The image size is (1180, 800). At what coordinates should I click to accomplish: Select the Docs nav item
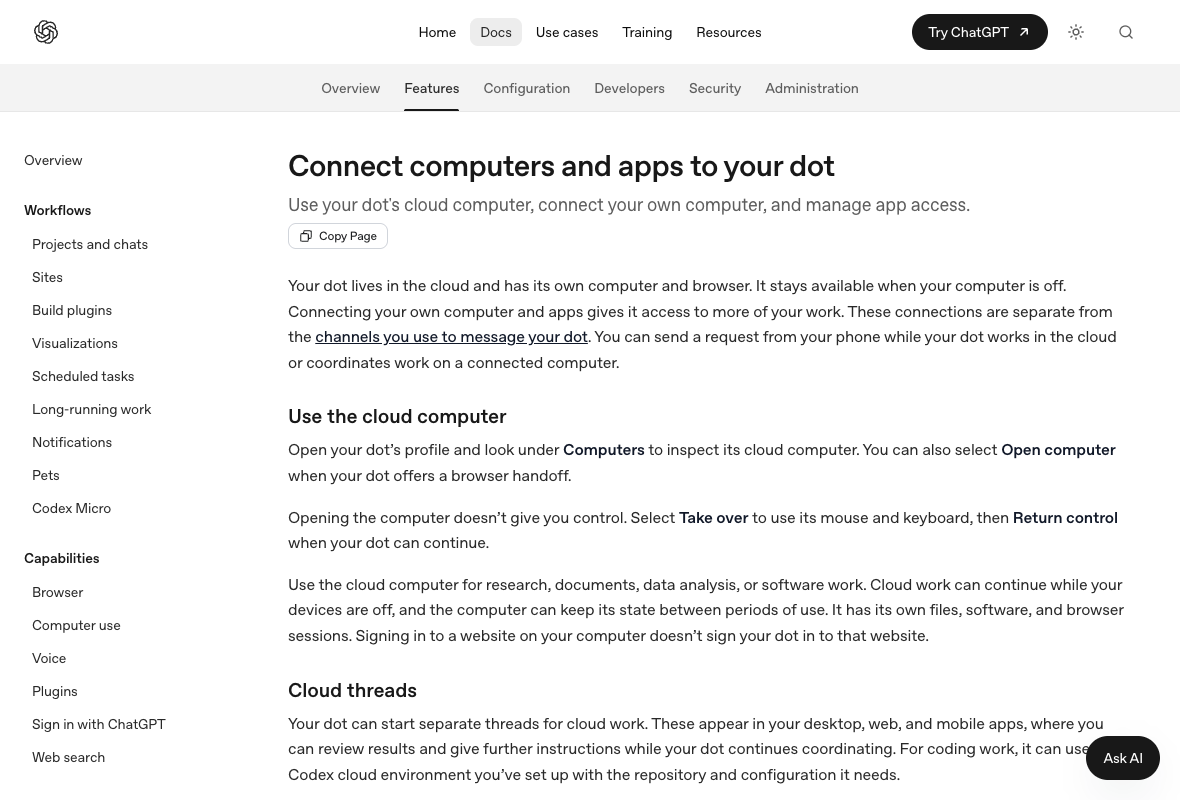point(496,32)
